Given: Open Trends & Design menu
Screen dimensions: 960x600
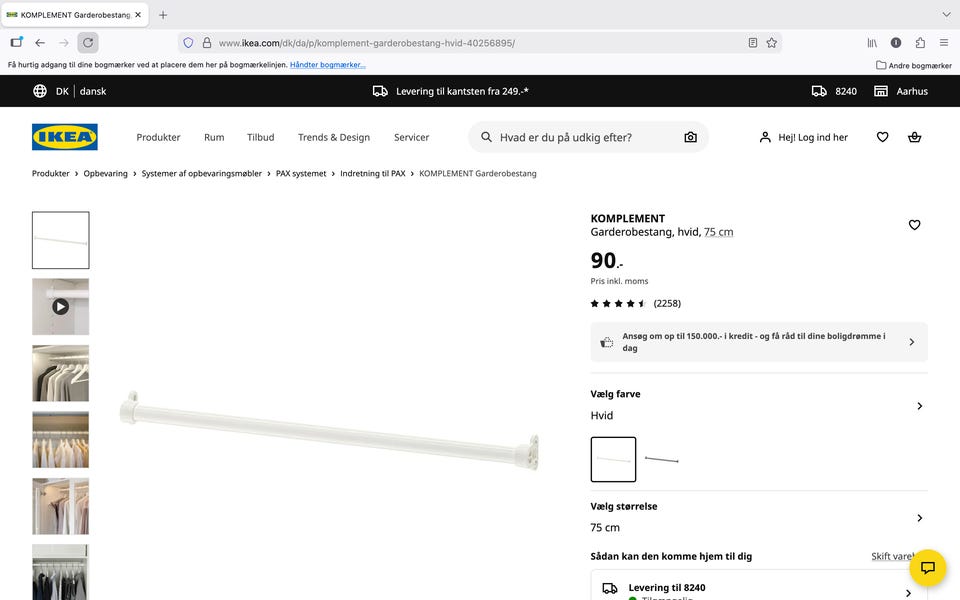Looking at the screenshot, I should (x=334, y=137).
